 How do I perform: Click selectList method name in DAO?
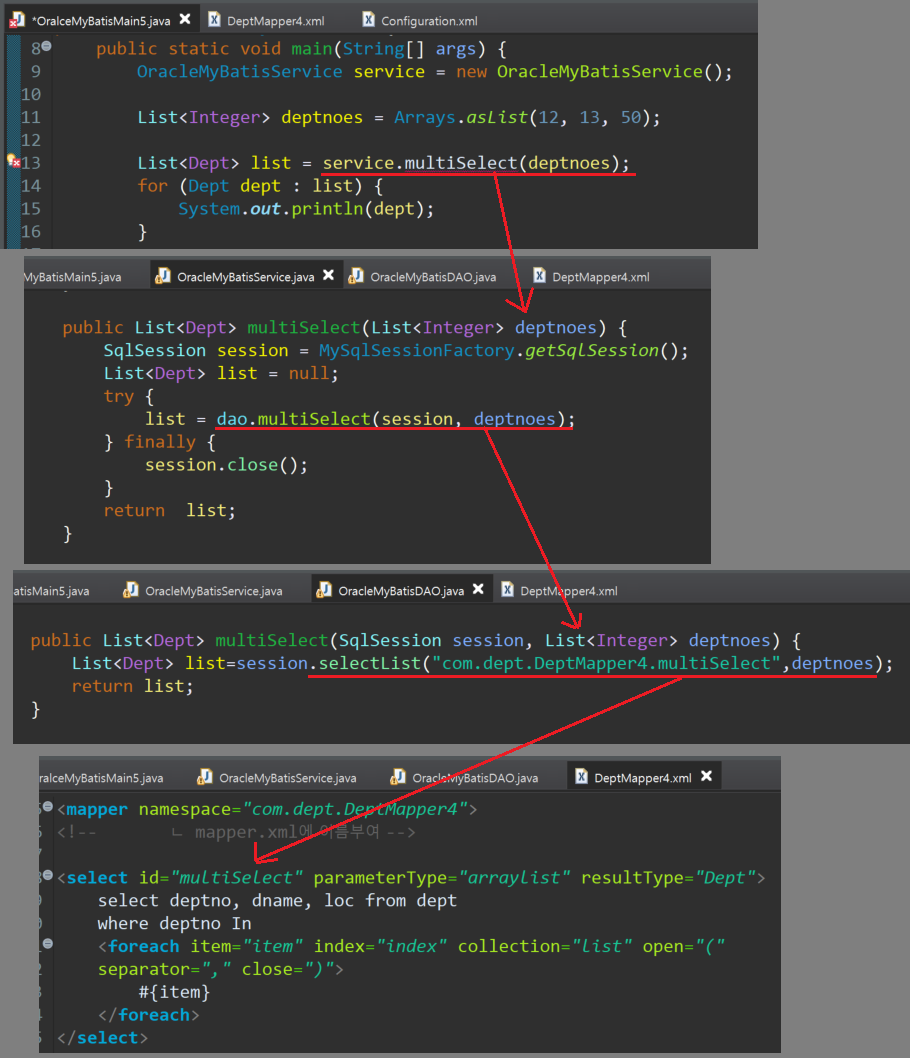(370, 663)
